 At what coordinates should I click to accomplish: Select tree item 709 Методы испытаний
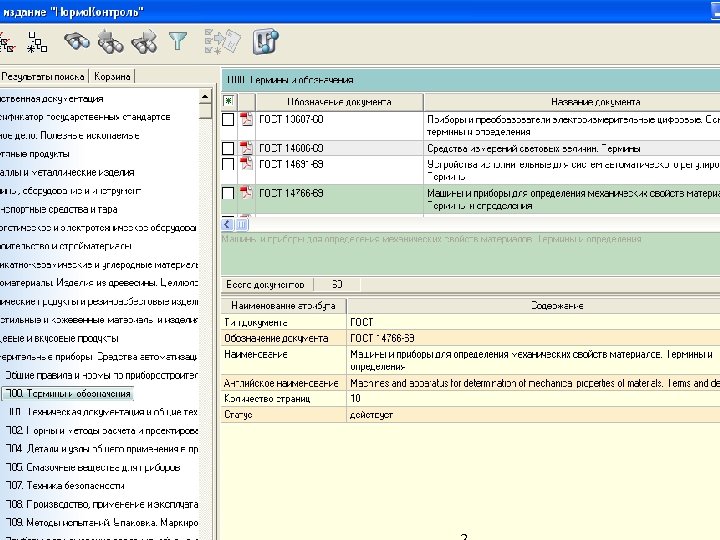[x=102, y=523]
